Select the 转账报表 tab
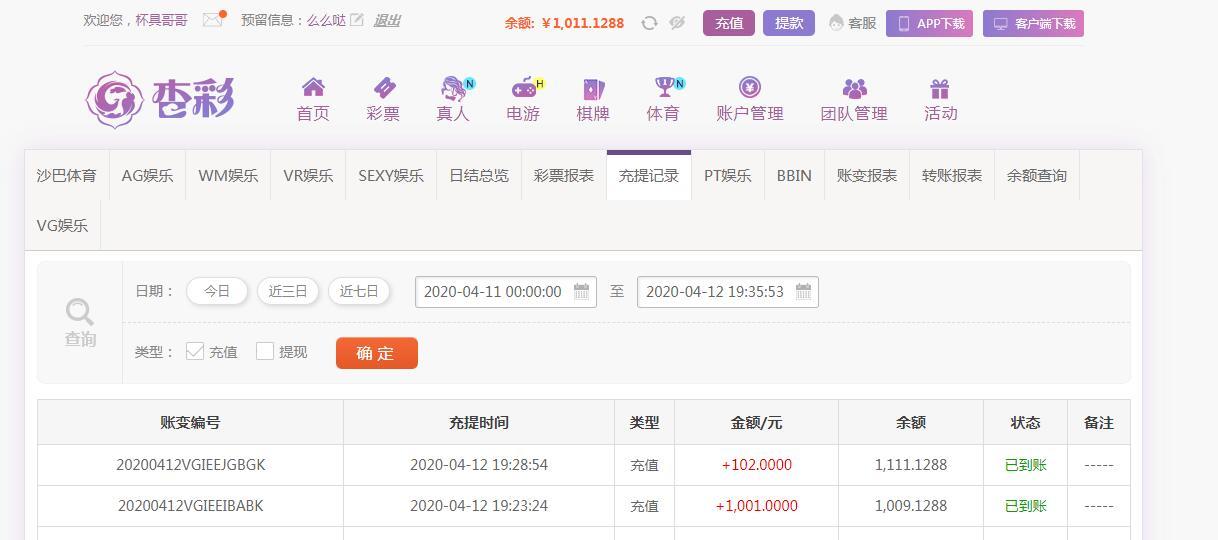This screenshot has height=540, width=1218. pos(952,175)
